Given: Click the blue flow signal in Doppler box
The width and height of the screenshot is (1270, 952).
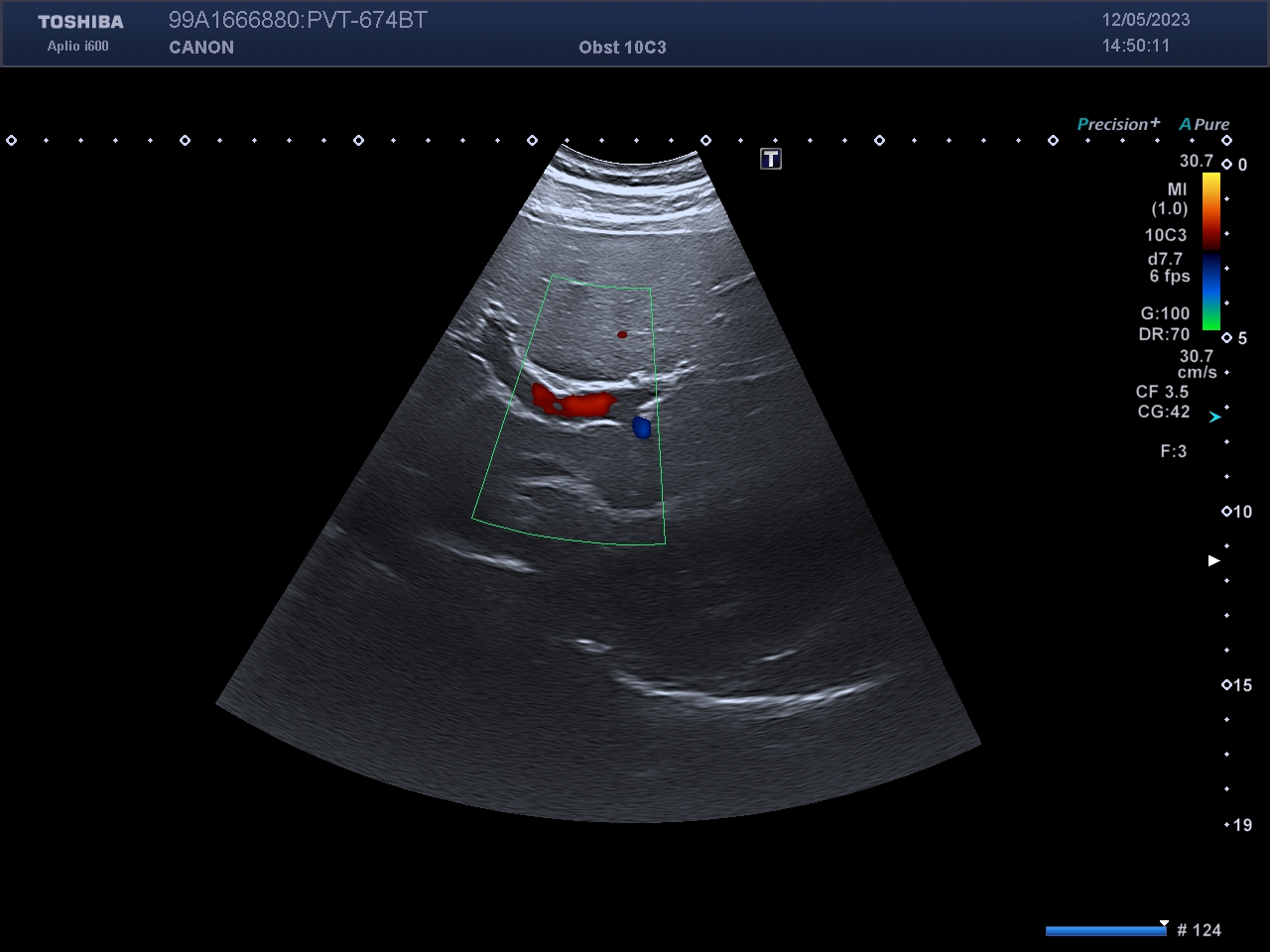Looking at the screenshot, I should [642, 427].
